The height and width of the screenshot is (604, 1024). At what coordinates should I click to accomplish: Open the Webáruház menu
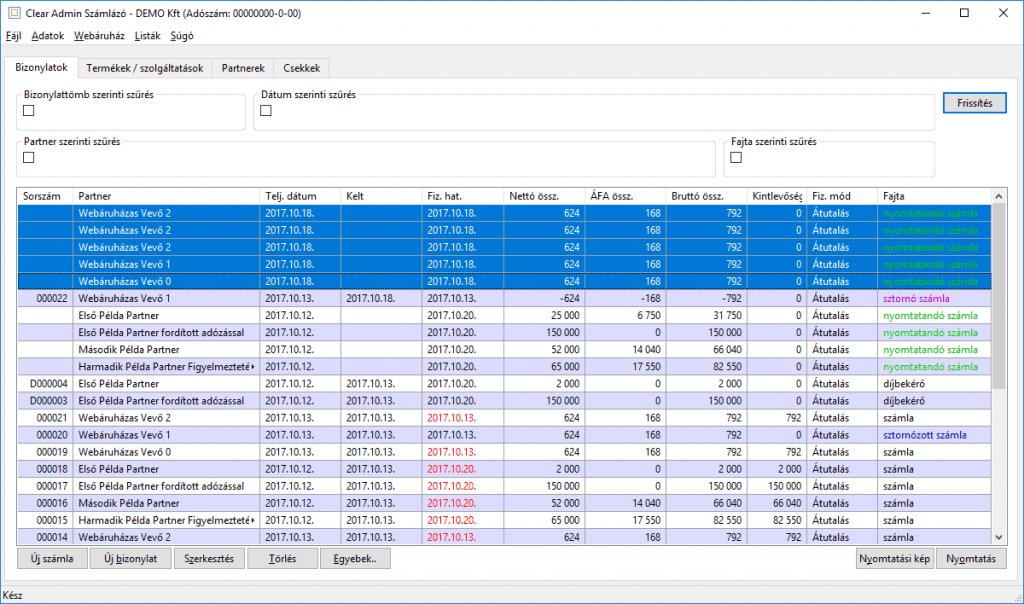tap(99, 36)
